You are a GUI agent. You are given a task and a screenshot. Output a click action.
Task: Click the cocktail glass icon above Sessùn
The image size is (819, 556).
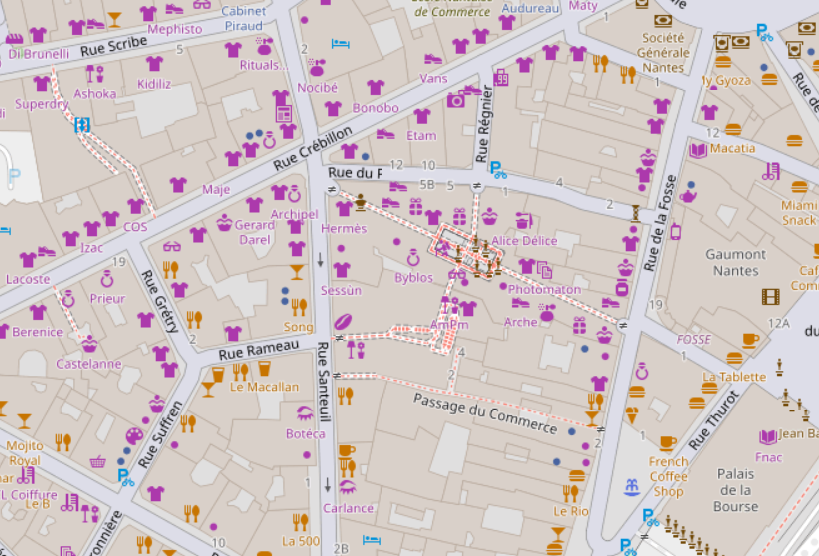(x=297, y=272)
